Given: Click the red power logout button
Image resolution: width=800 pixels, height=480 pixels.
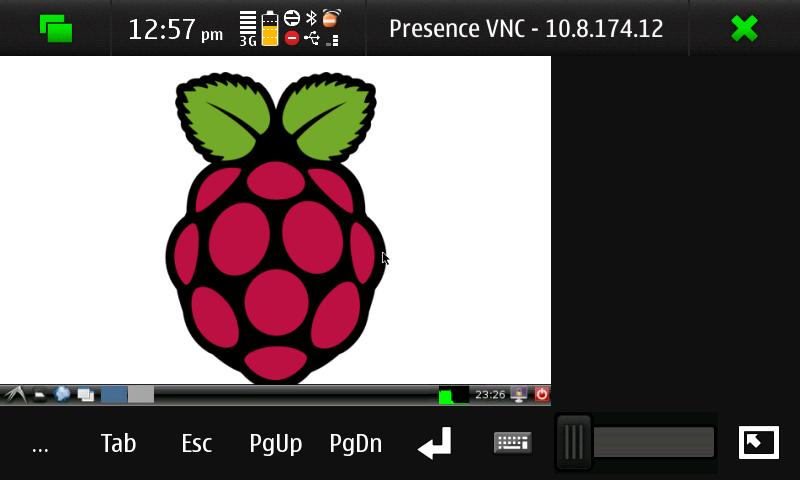Looking at the screenshot, I should [541, 394].
